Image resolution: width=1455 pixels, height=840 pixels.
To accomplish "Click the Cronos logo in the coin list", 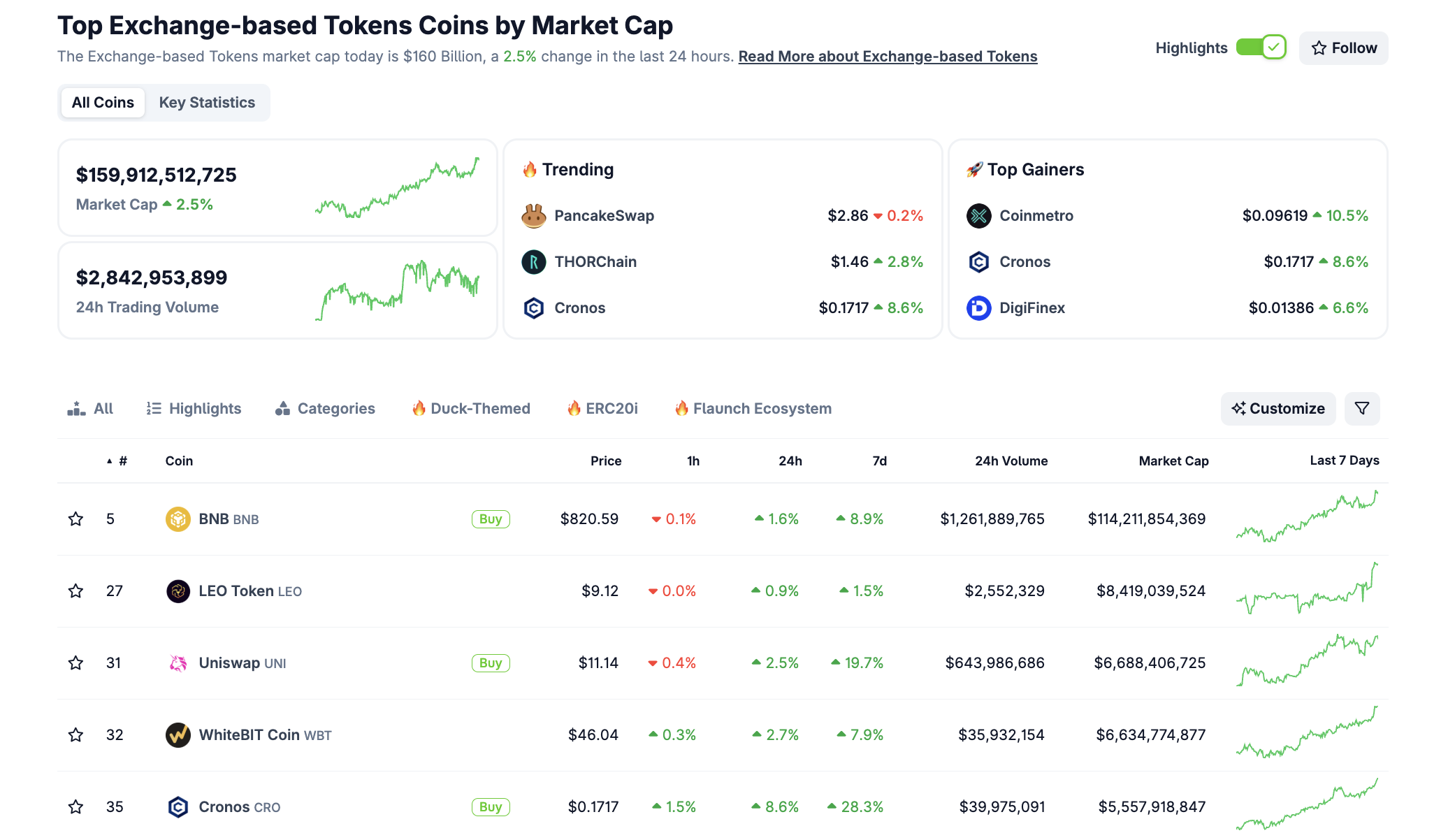I will pyautogui.click(x=178, y=806).
